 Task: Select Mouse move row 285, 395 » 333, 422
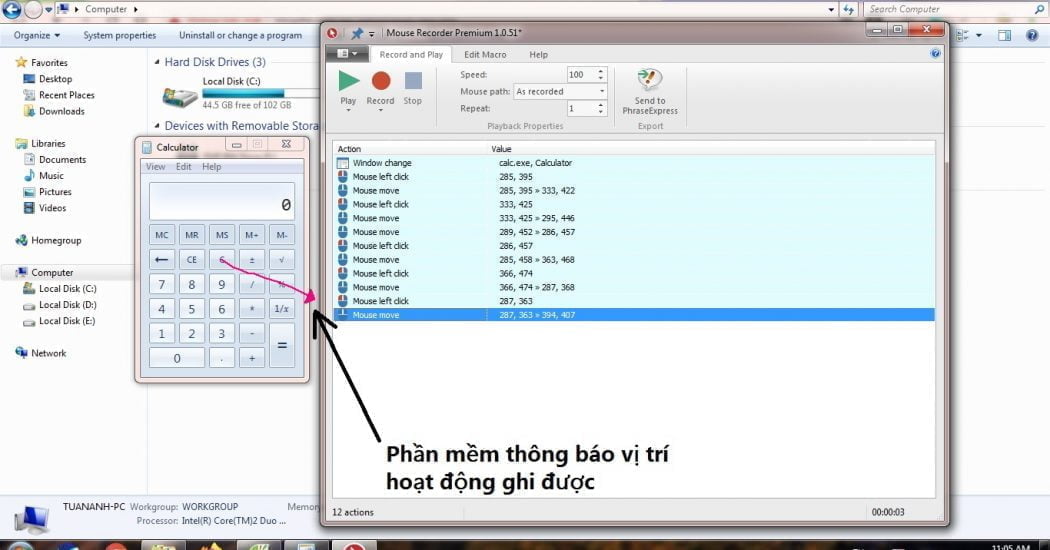(633, 190)
